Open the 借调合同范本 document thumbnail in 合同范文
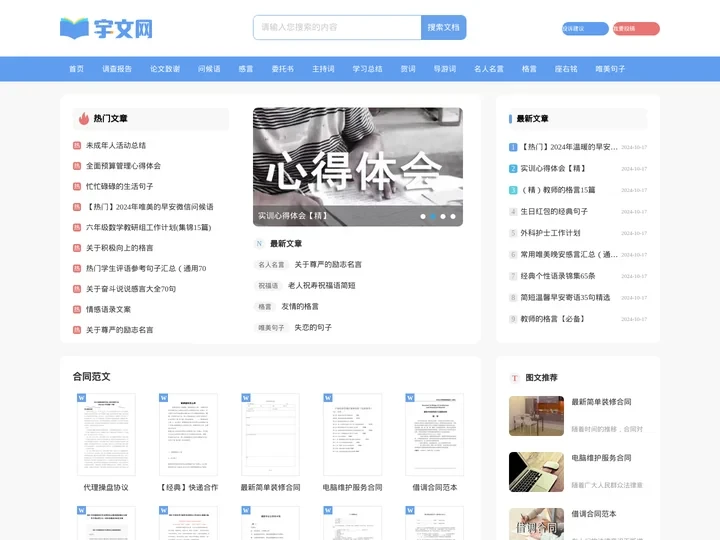 [x=434, y=434]
